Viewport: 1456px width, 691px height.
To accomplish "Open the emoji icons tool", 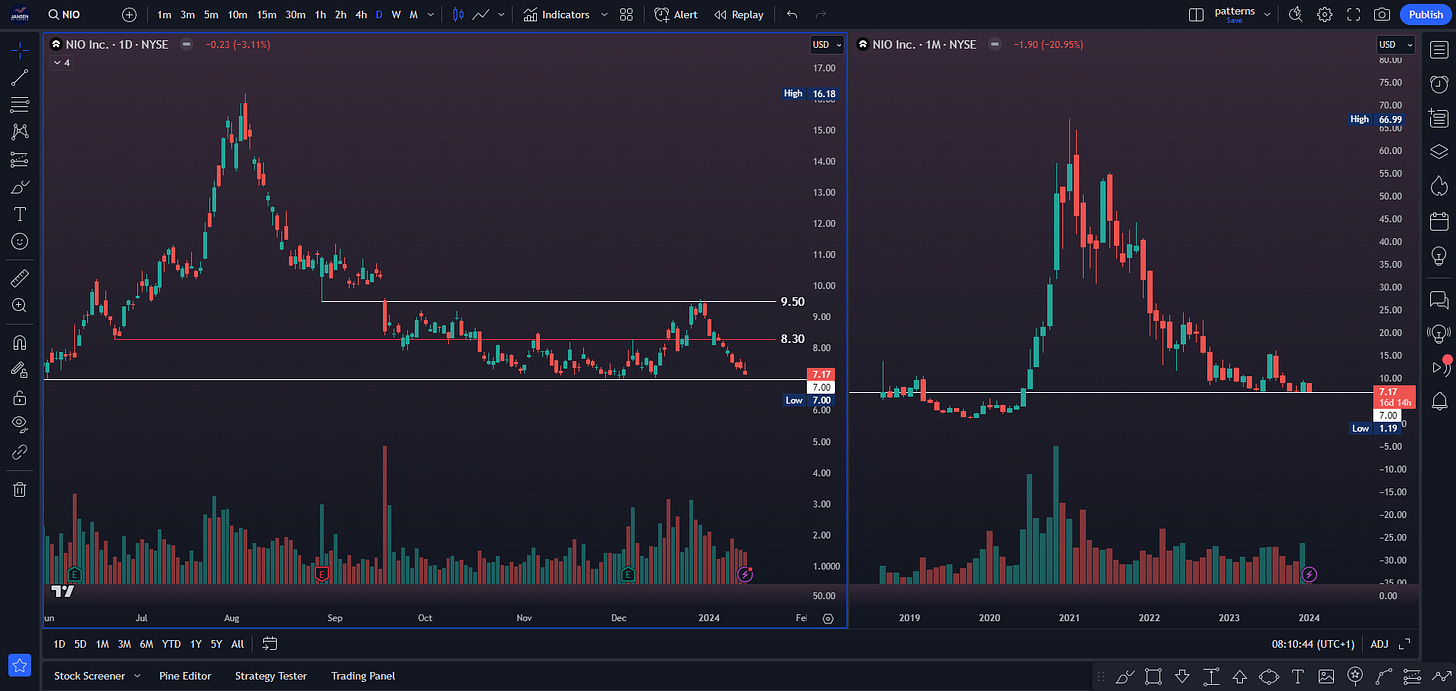I will click(20, 241).
